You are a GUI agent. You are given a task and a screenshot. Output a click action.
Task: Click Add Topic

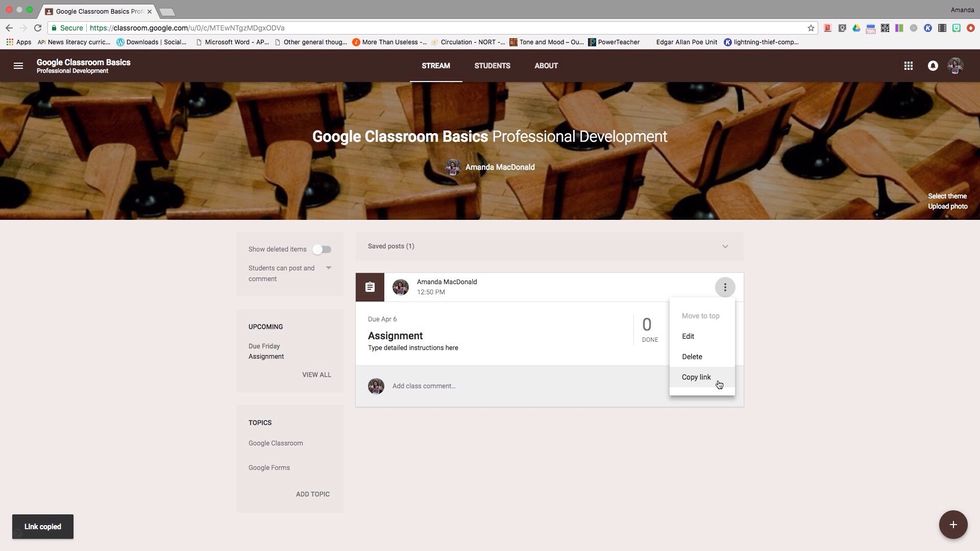(312, 494)
